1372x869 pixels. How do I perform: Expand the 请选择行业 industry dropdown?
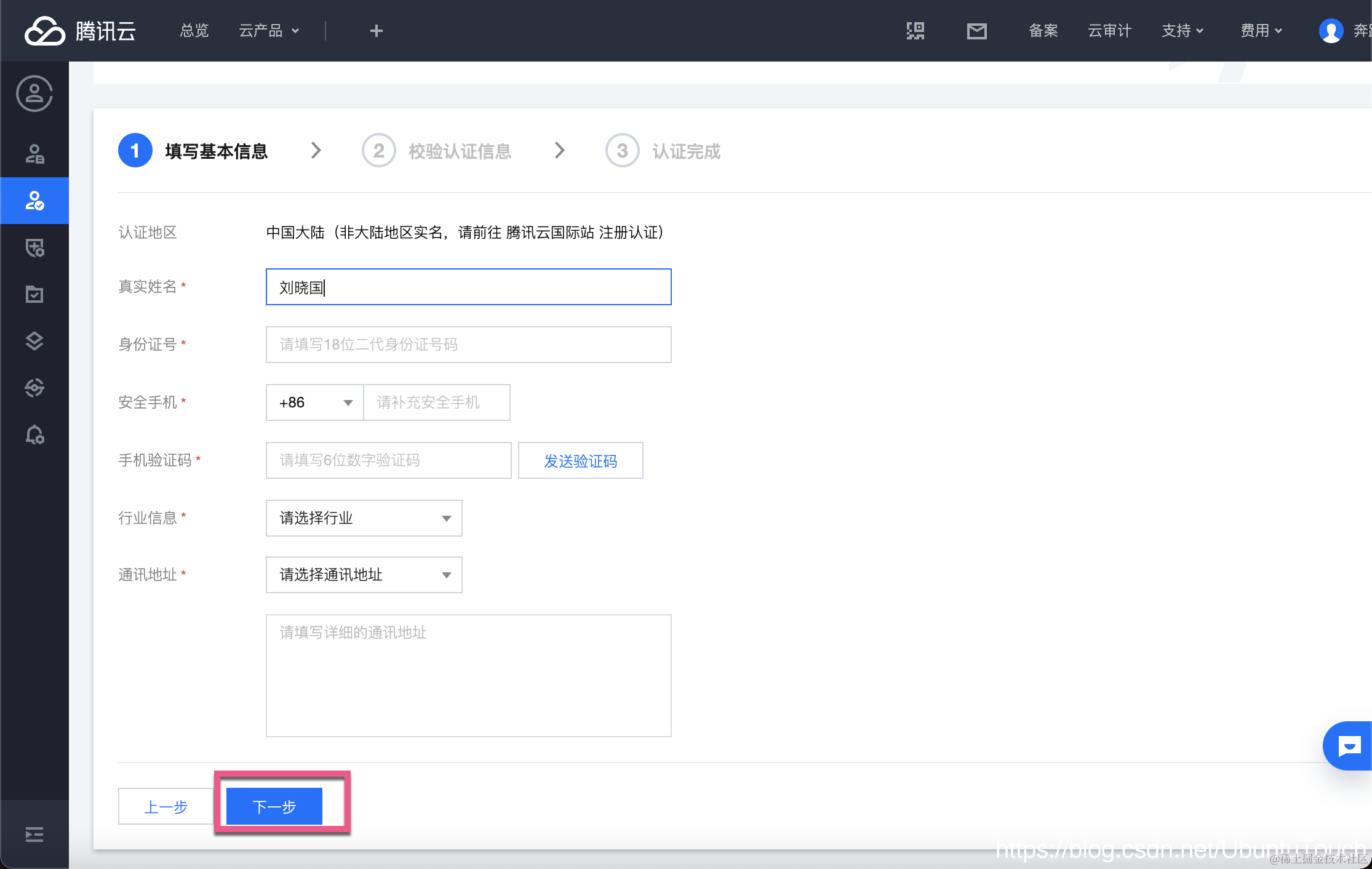[364, 518]
